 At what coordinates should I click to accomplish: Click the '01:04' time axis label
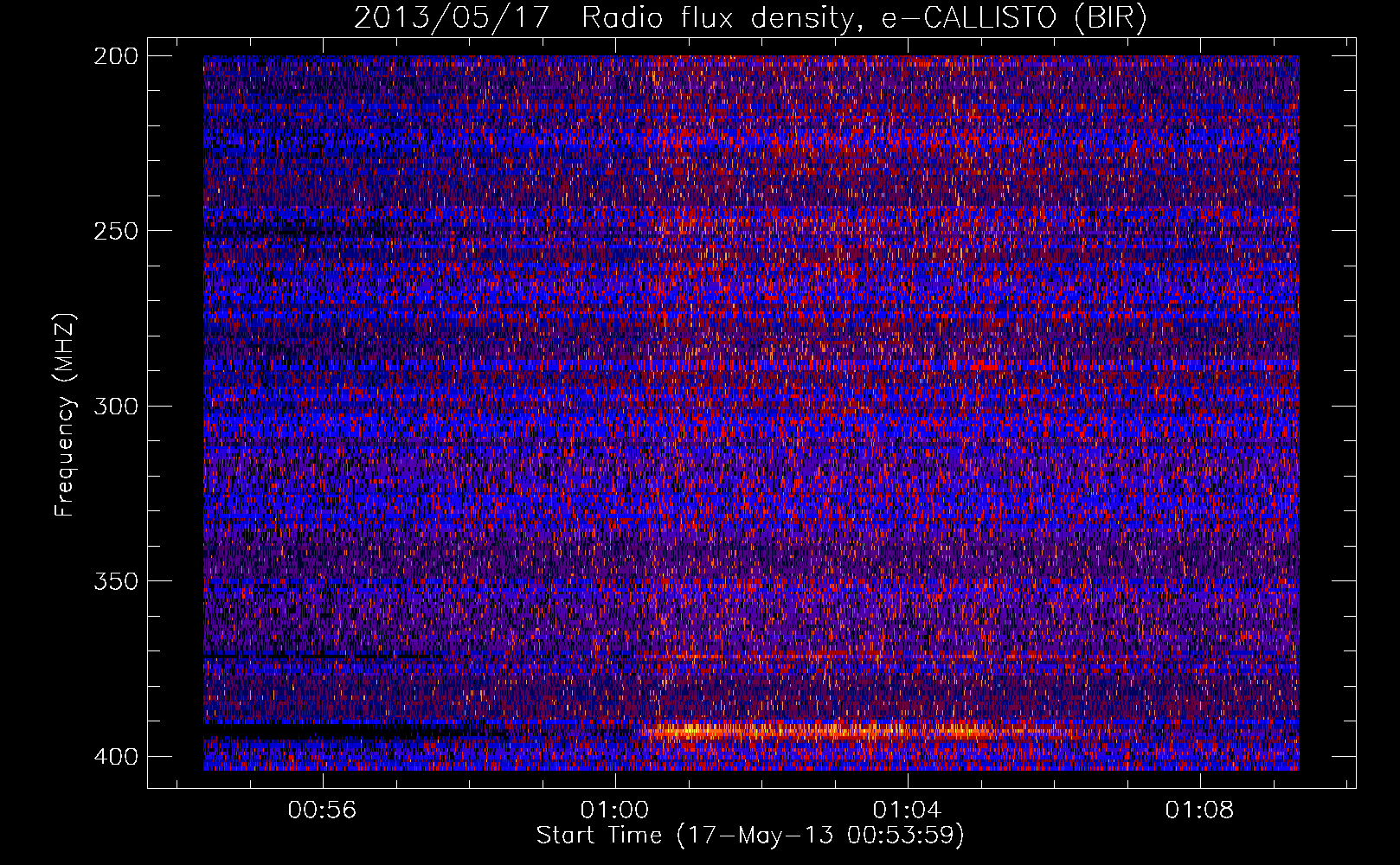[x=907, y=811]
